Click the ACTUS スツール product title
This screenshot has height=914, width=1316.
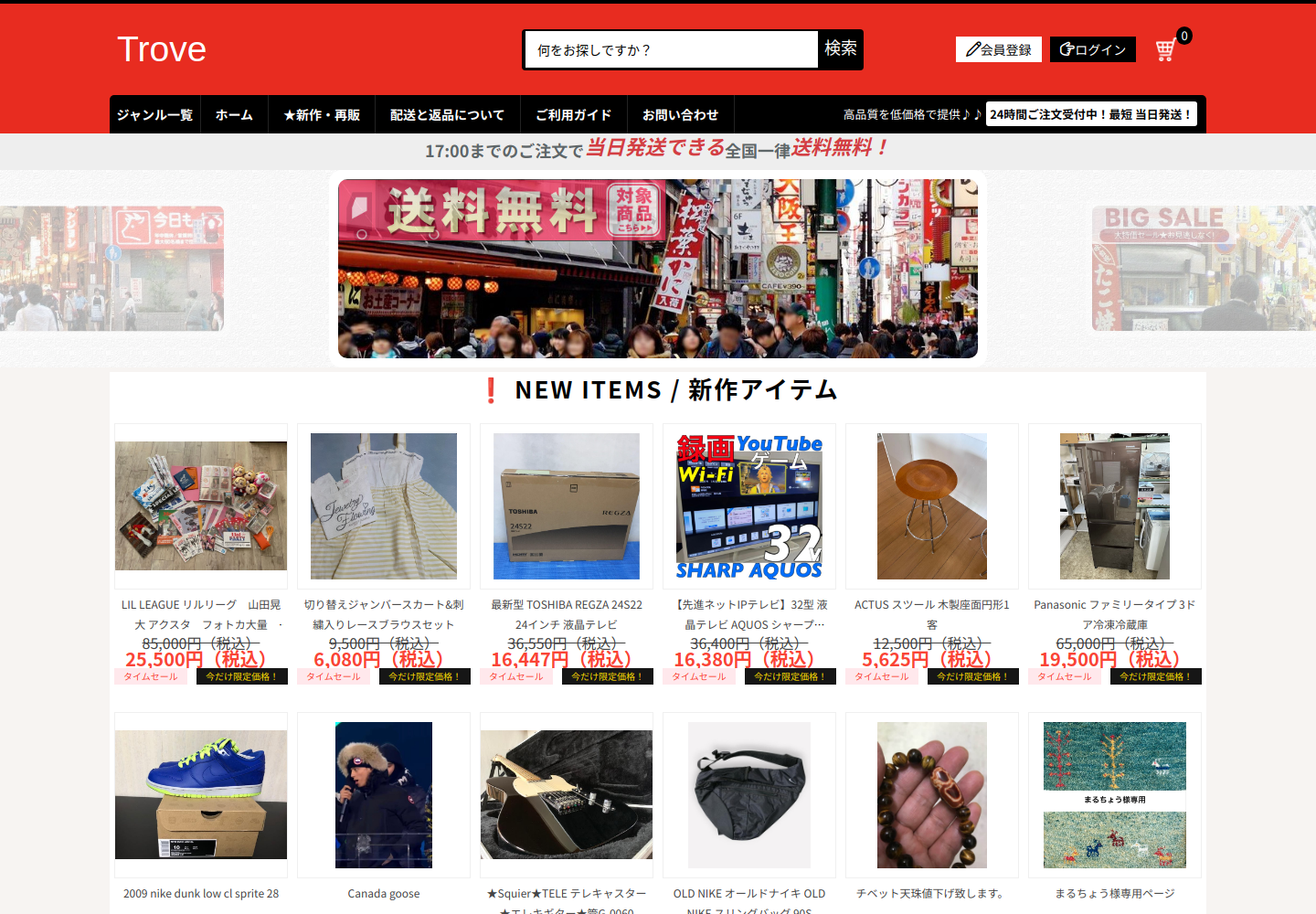(932, 615)
